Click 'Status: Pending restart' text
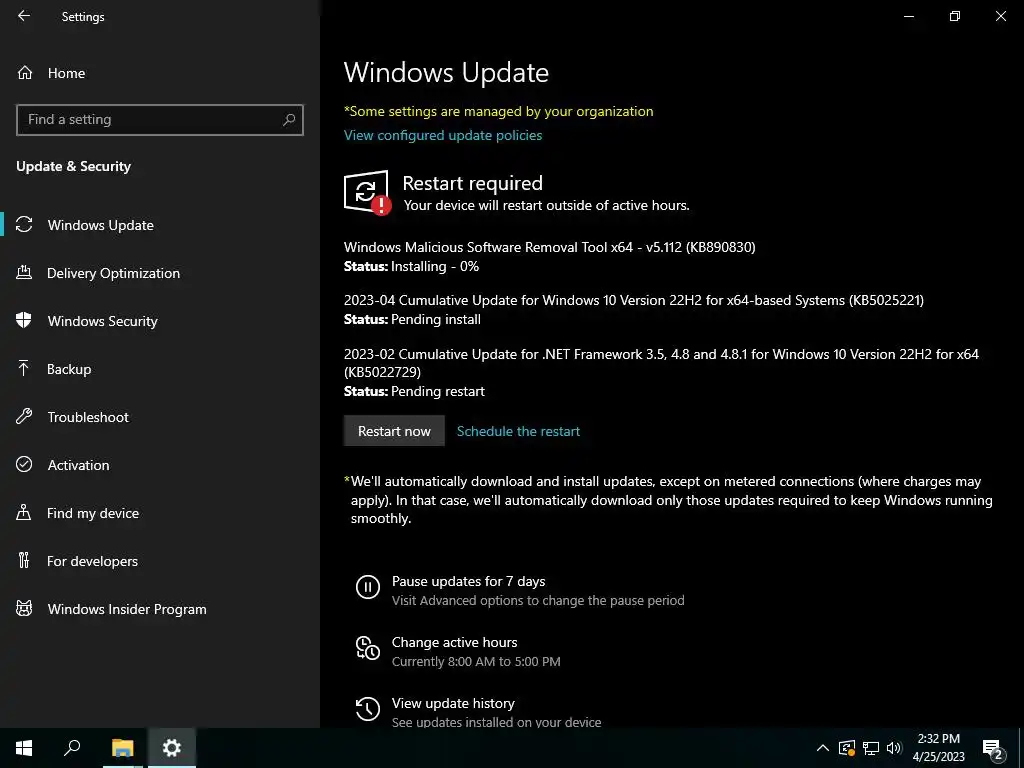Viewport: 1024px width, 768px height. (414, 391)
